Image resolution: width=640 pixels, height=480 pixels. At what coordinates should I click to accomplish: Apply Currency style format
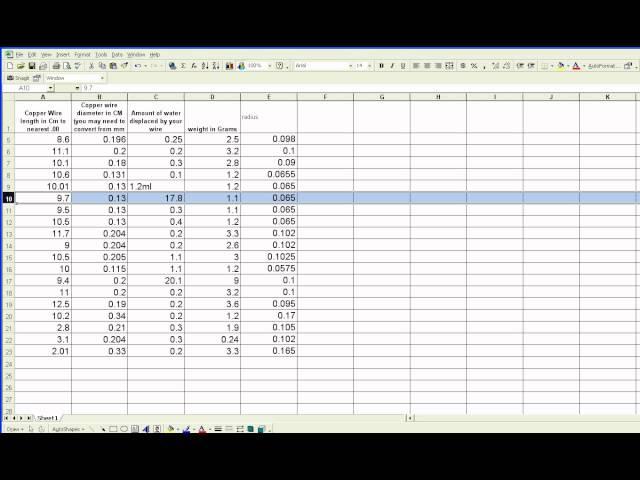pos(463,66)
